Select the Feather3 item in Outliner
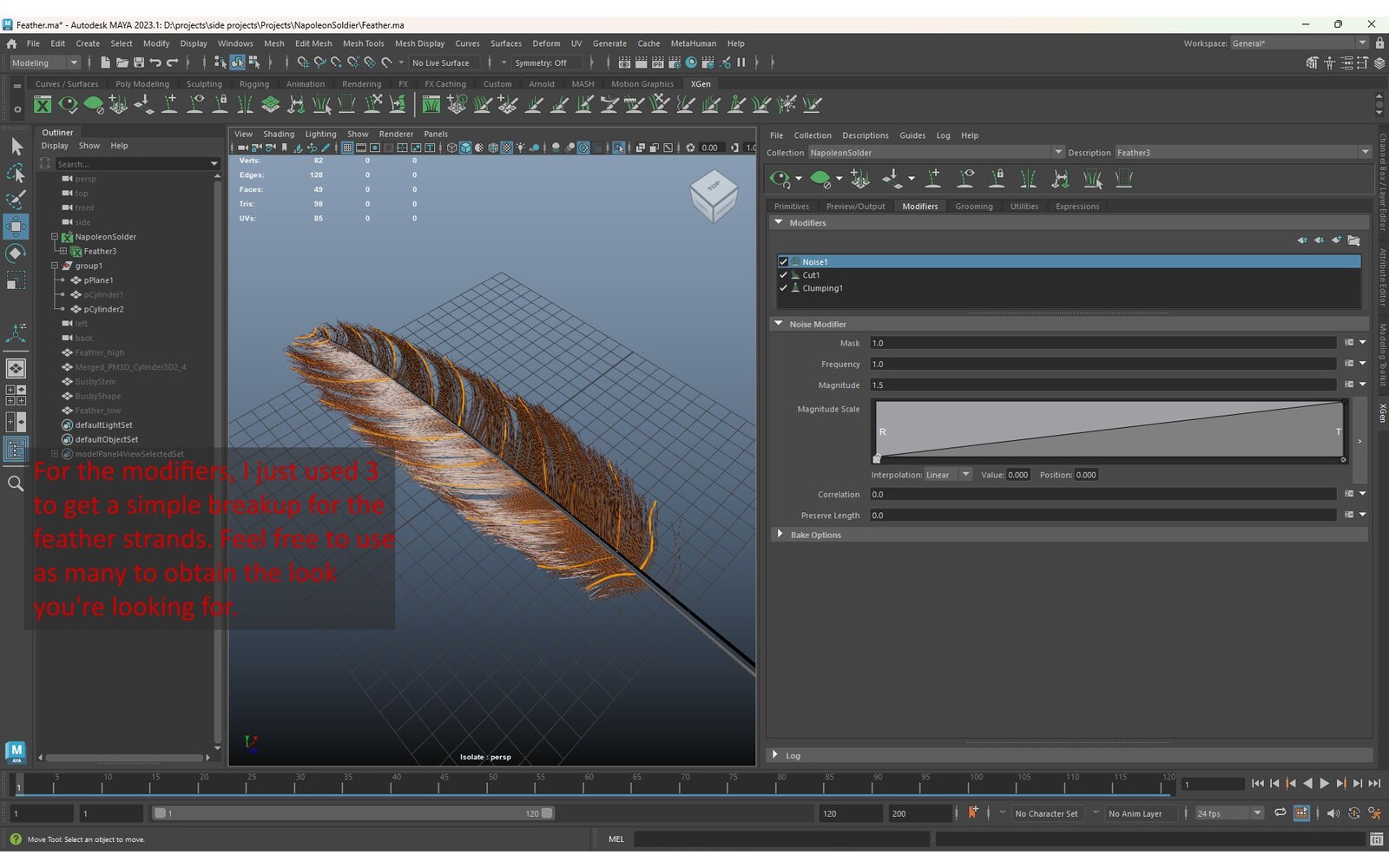1389x868 pixels. click(100, 252)
